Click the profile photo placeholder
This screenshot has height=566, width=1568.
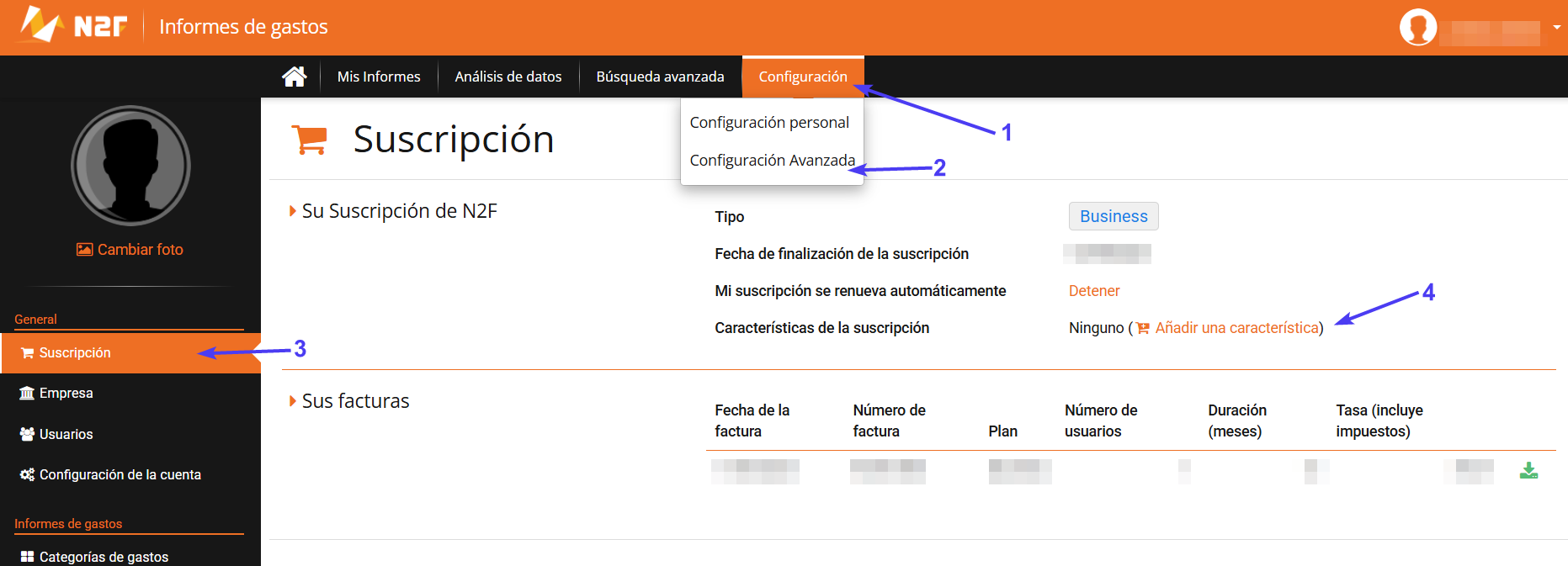[x=130, y=166]
